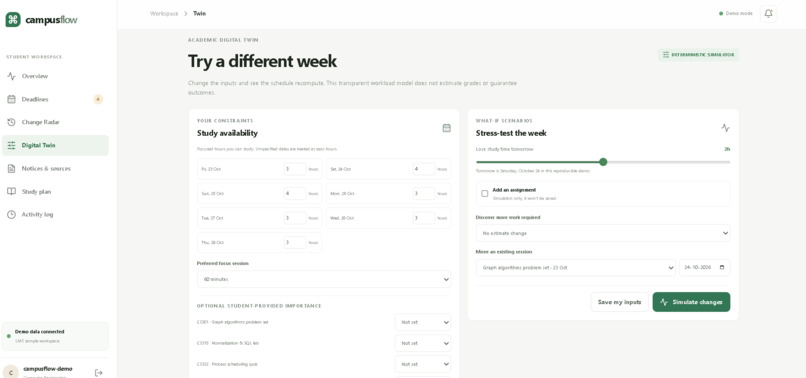Open Notices & sources page
This screenshot has width=806, height=378.
coord(55,169)
